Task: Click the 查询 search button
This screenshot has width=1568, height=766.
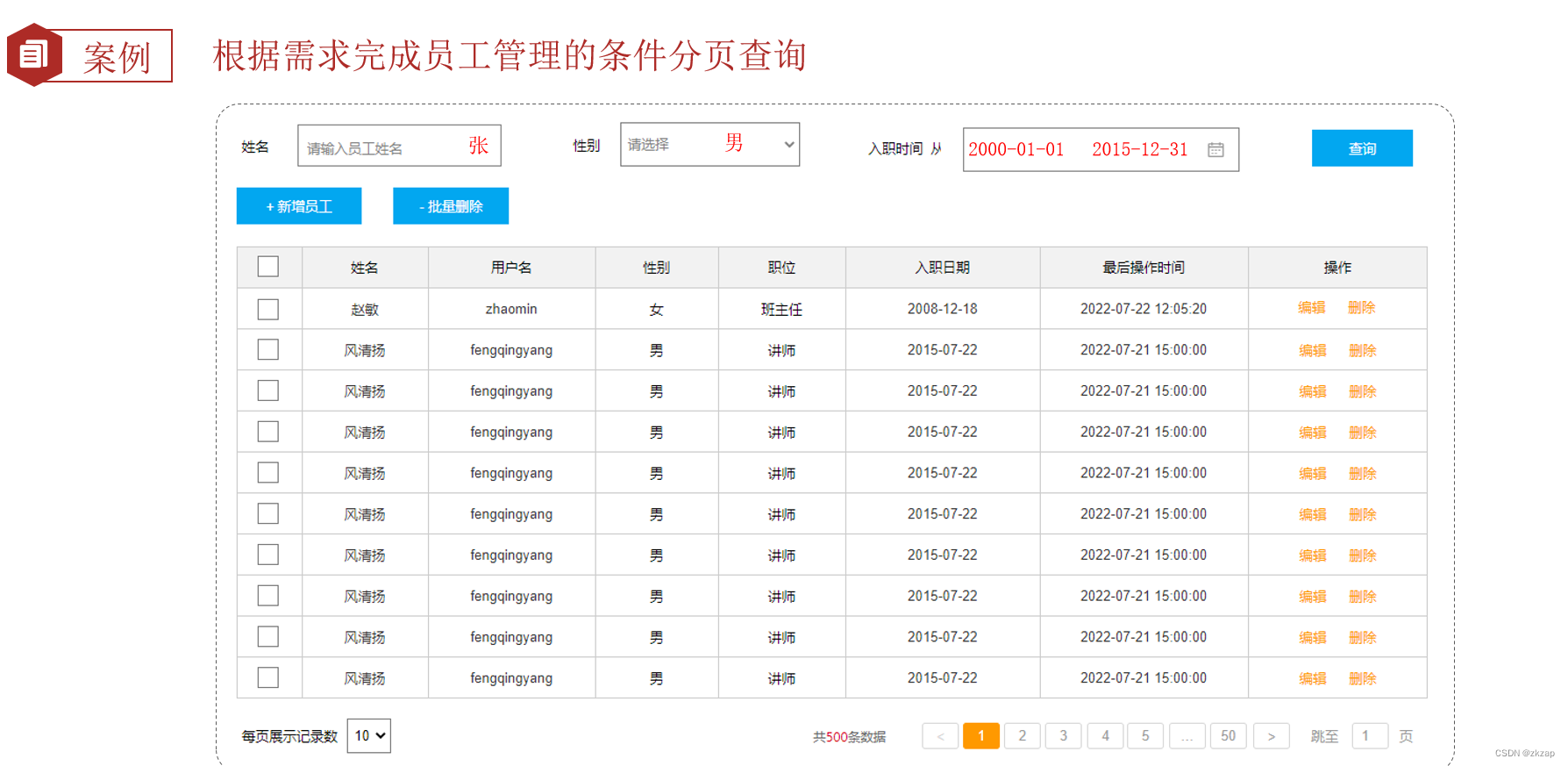Action: (x=1362, y=148)
